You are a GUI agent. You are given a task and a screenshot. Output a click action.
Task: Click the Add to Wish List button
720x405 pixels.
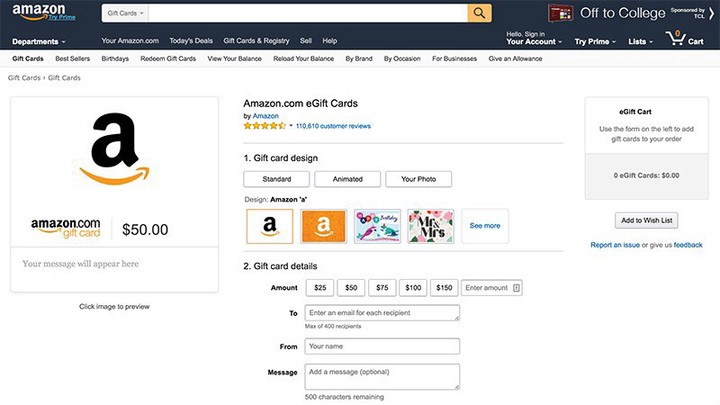pos(647,220)
